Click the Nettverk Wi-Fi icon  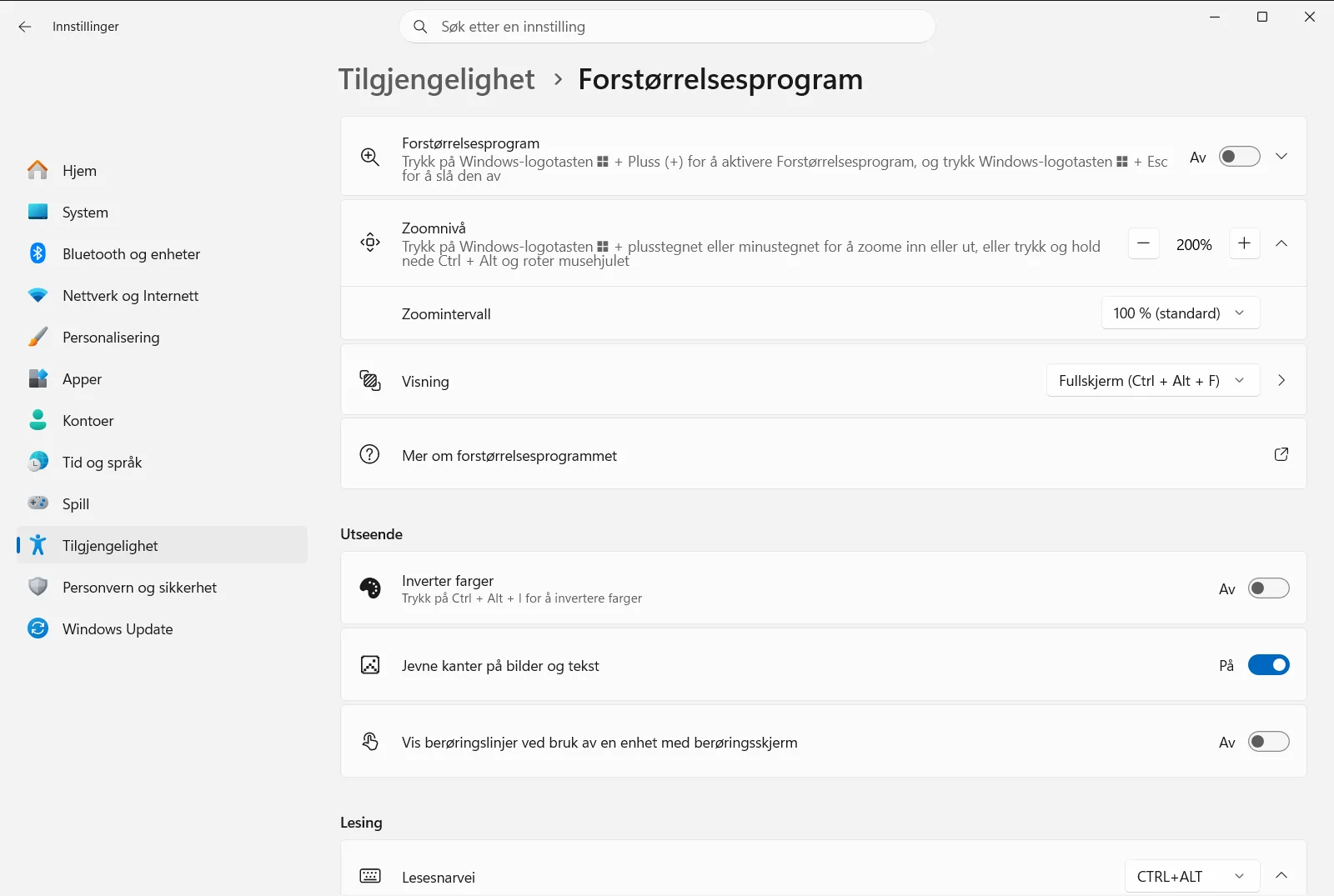(x=38, y=295)
